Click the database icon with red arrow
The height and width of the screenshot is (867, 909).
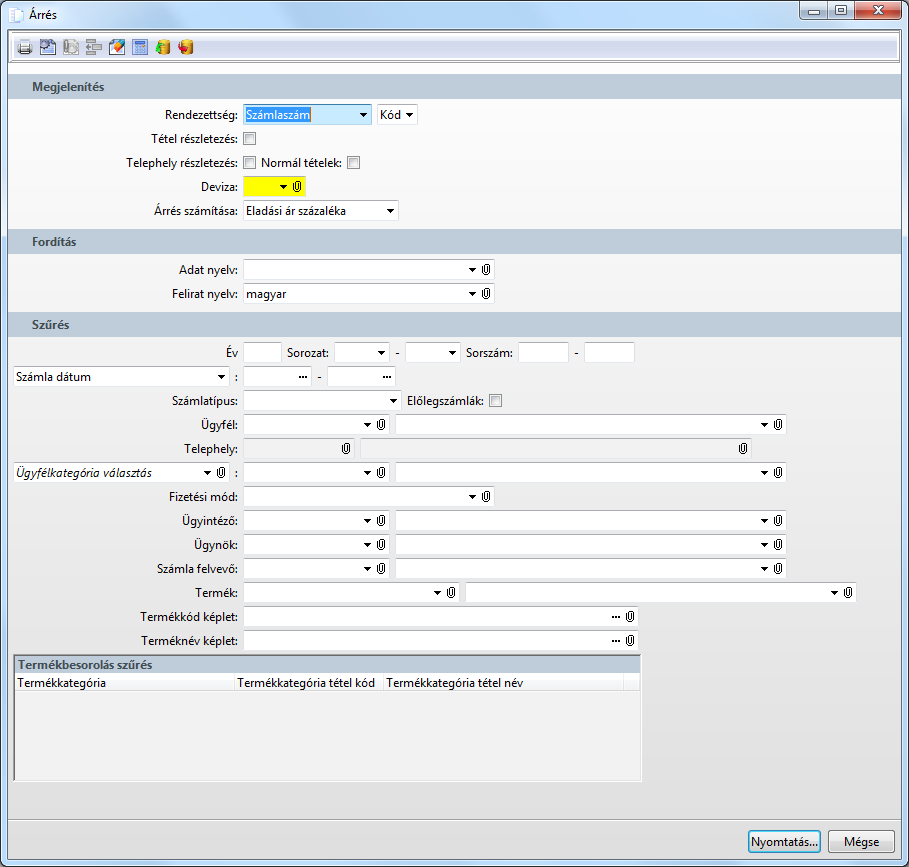point(186,47)
